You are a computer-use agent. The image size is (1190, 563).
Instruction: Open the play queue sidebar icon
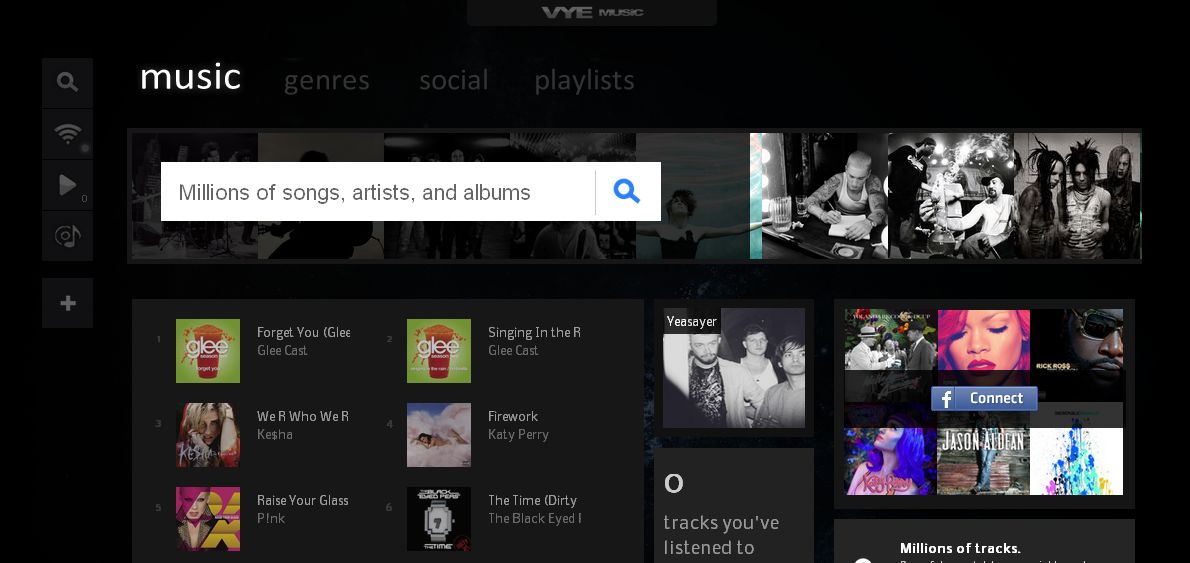pos(68,185)
